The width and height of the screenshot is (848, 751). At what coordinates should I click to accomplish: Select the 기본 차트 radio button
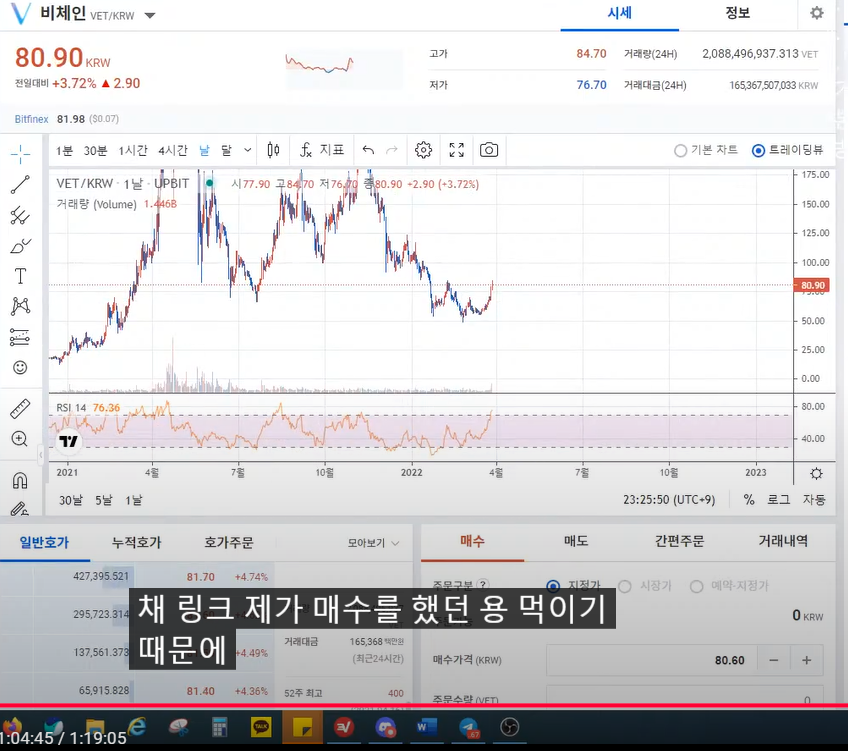point(680,150)
